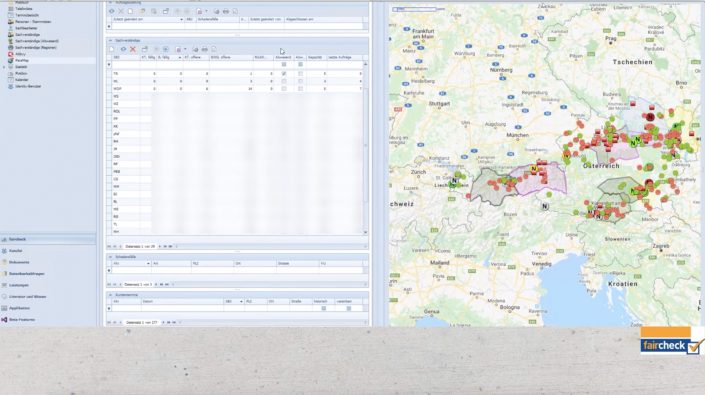The image size is (705, 395).
Task: Create a new record in the Sachverständige toolbar
Action: [112, 49]
